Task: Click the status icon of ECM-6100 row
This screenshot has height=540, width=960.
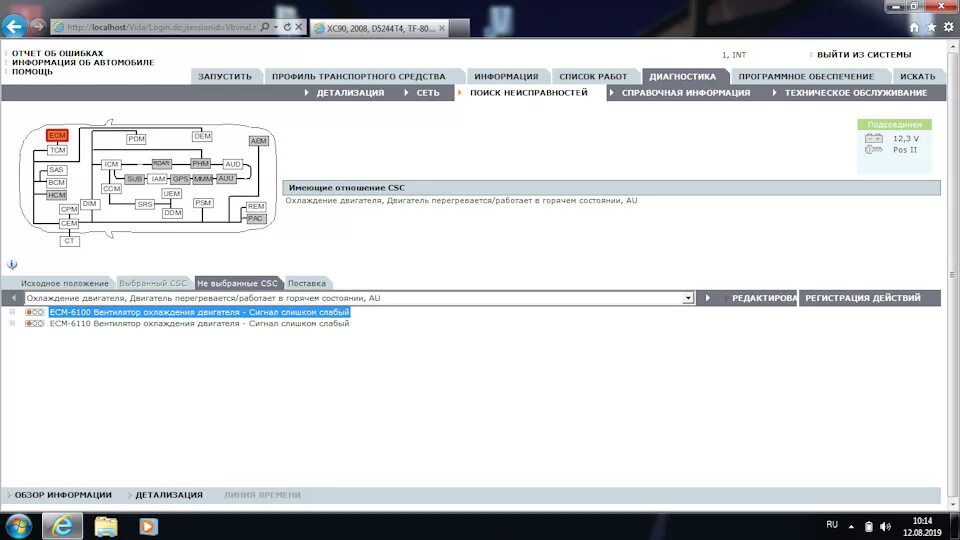Action: (34, 312)
